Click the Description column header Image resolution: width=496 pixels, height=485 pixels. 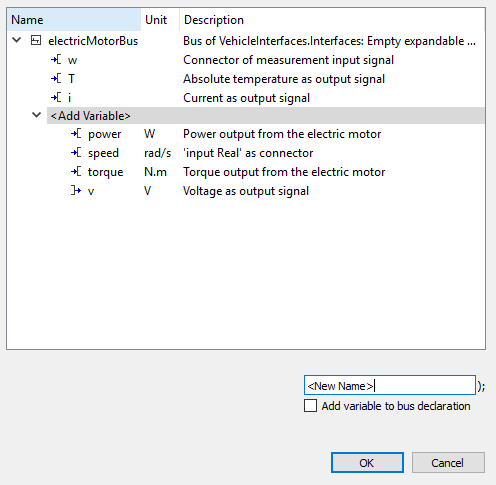coord(332,20)
